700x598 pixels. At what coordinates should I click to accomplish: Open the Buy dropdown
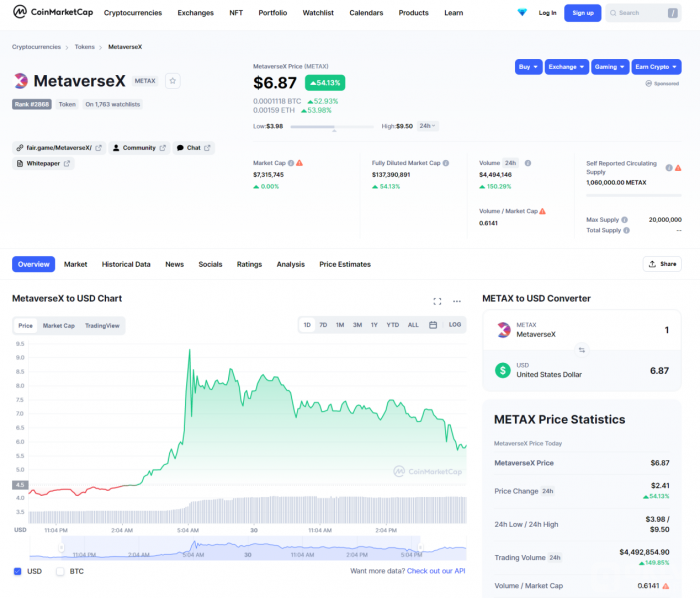click(x=529, y=67)
